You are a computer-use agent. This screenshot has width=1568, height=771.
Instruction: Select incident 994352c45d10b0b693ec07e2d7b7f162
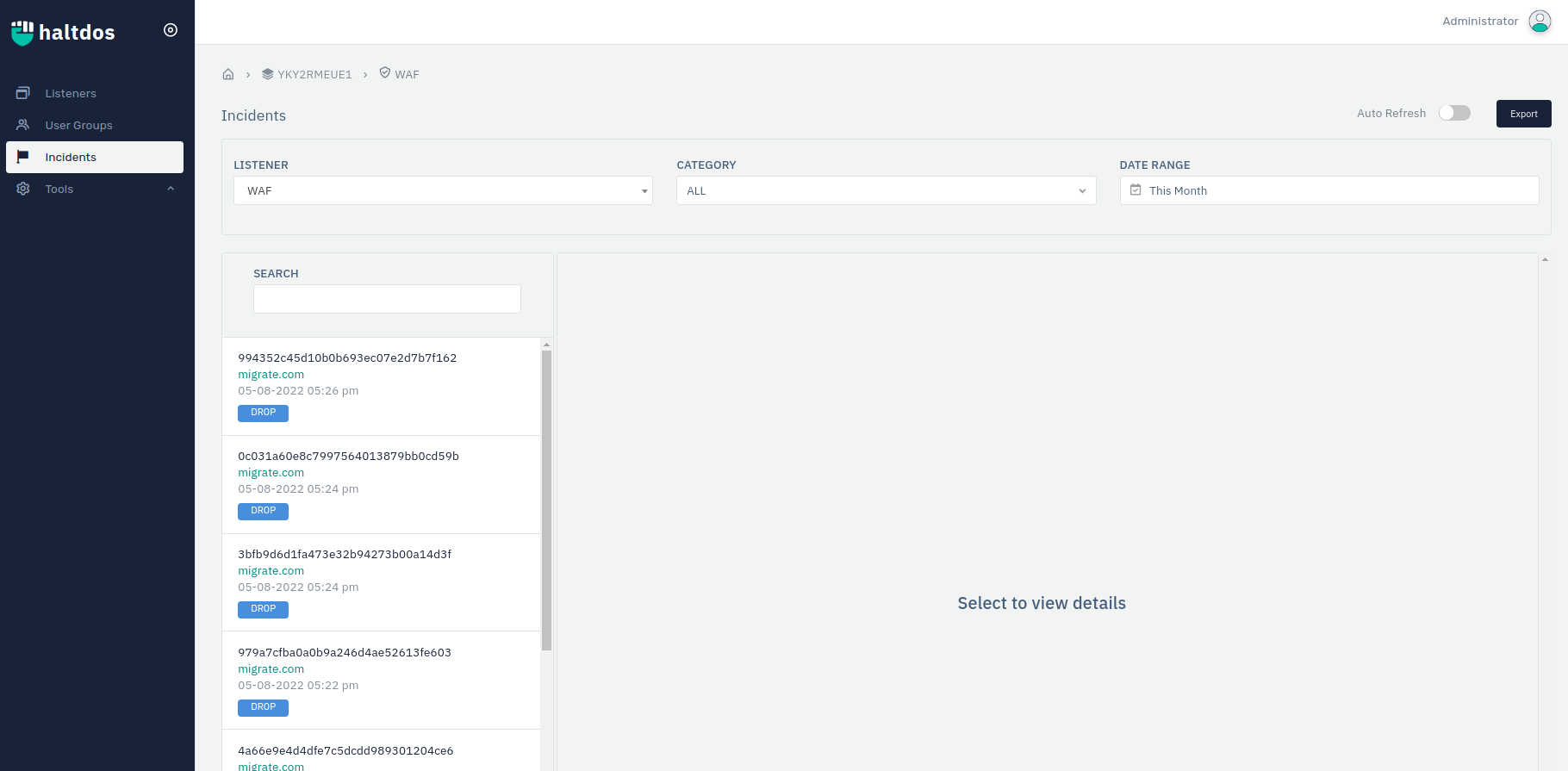click(381, 387)
